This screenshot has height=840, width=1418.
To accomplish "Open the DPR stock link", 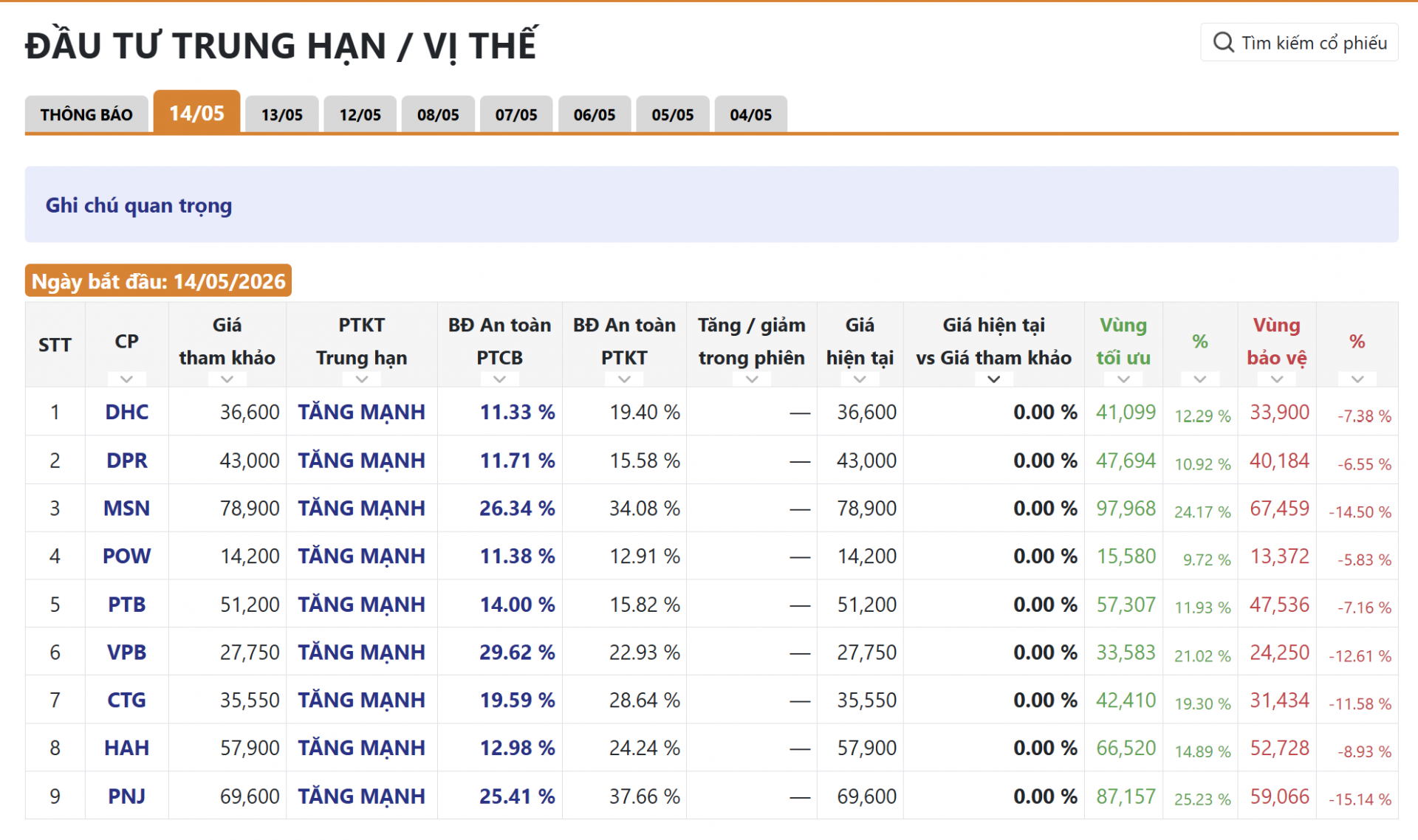I will coord(127,461).
